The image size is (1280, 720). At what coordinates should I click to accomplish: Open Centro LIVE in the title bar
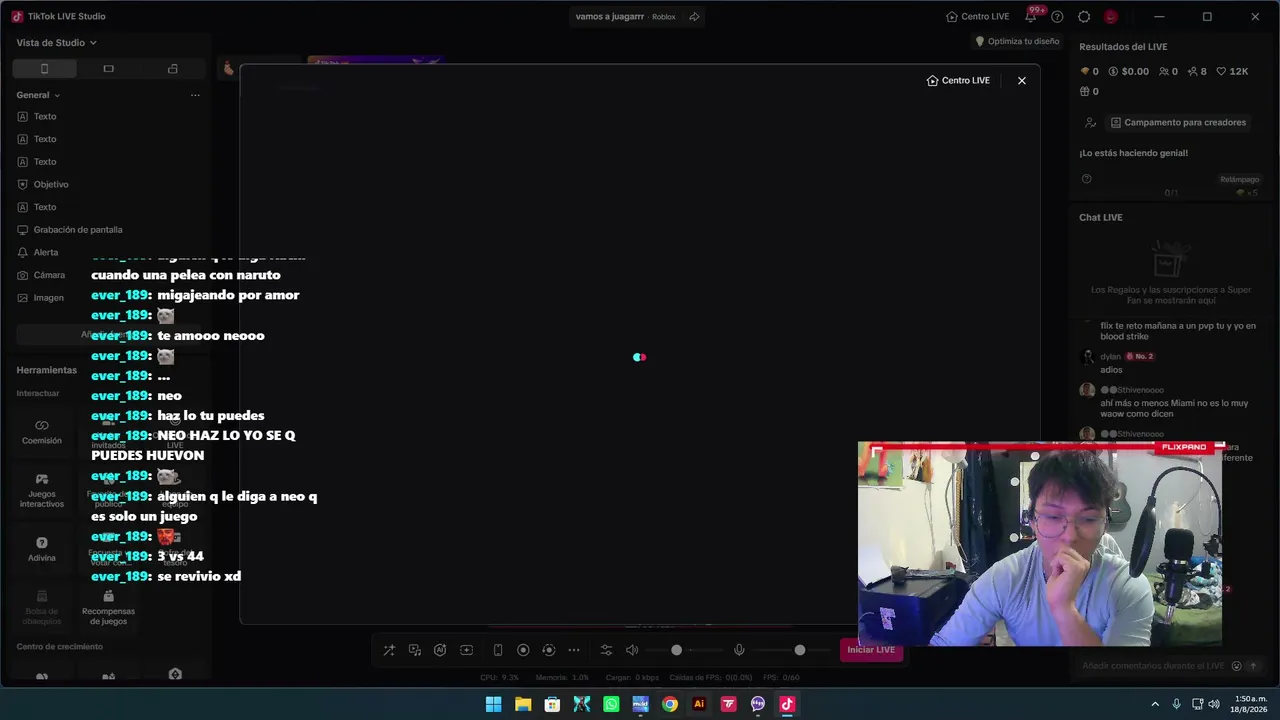pos(978,17)
